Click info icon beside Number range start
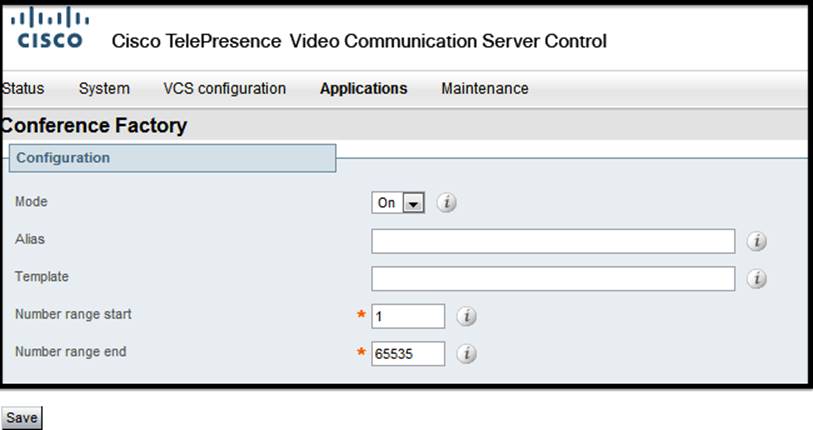813x430 pixels. click(x=466, y=316)
